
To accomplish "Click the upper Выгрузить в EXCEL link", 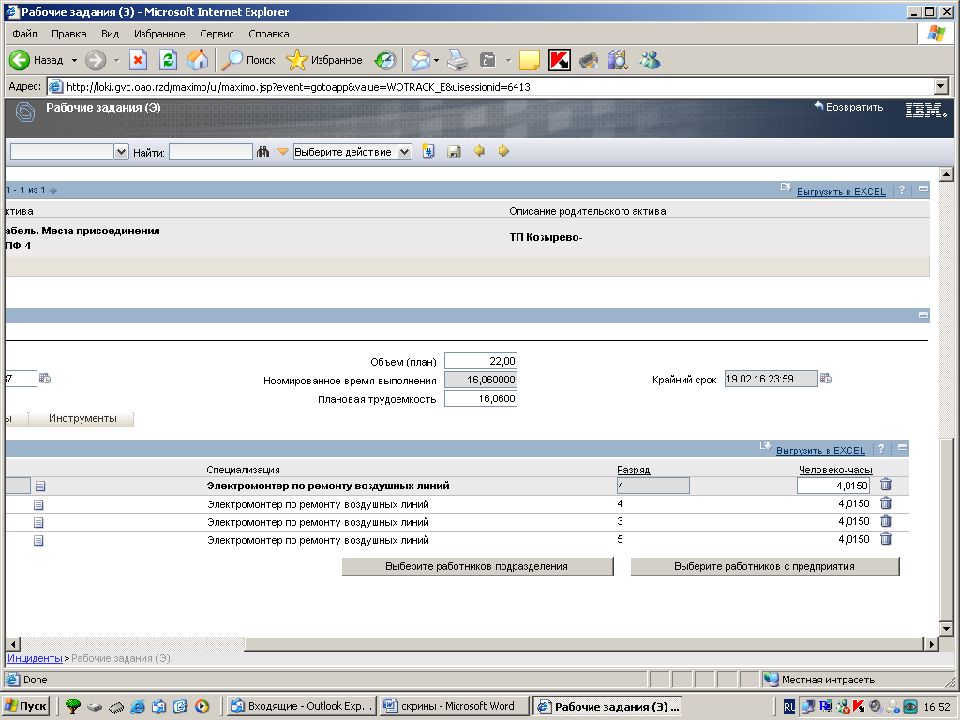I will (841, 192).
